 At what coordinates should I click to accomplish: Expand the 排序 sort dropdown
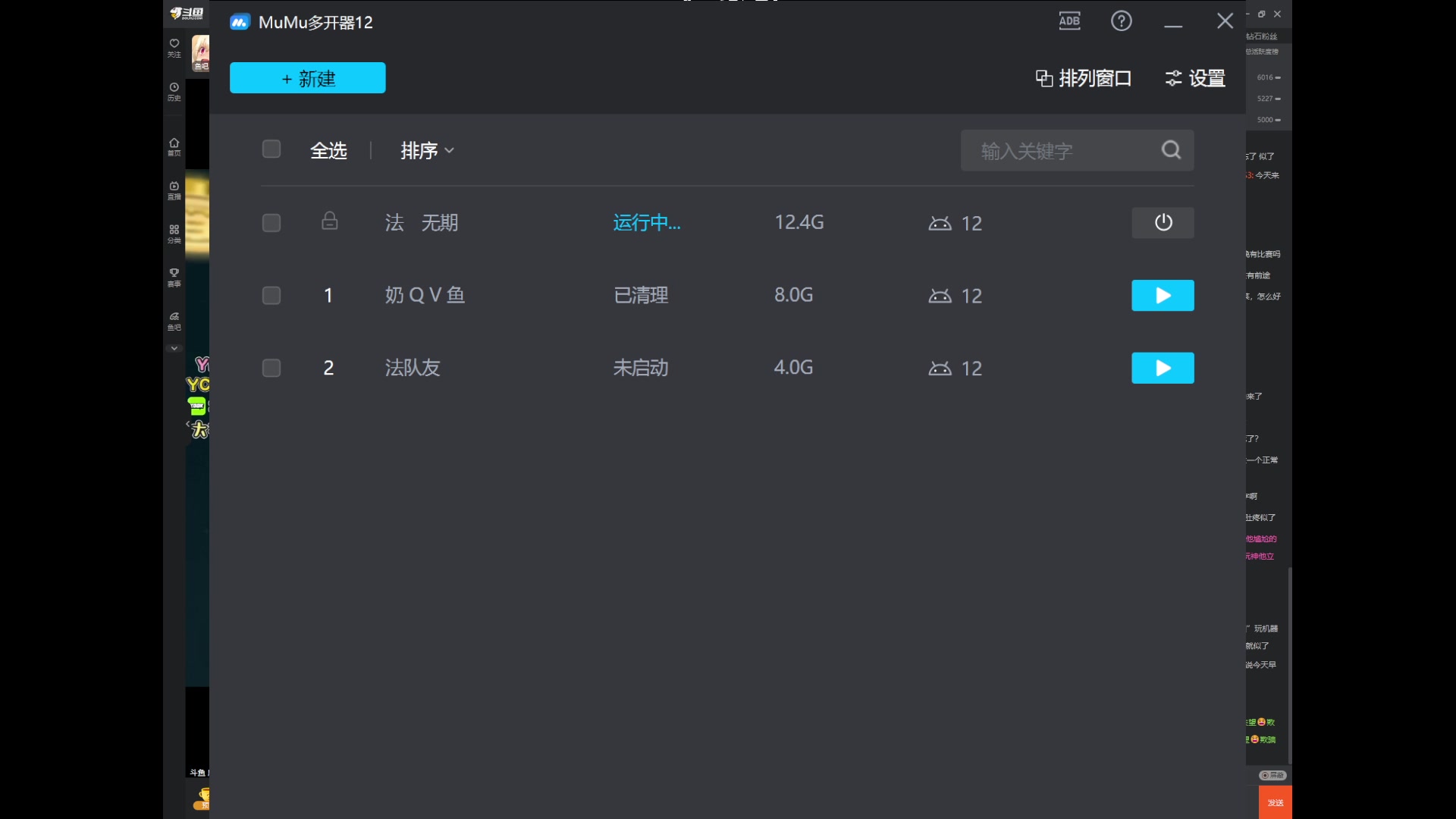point(427,150)
